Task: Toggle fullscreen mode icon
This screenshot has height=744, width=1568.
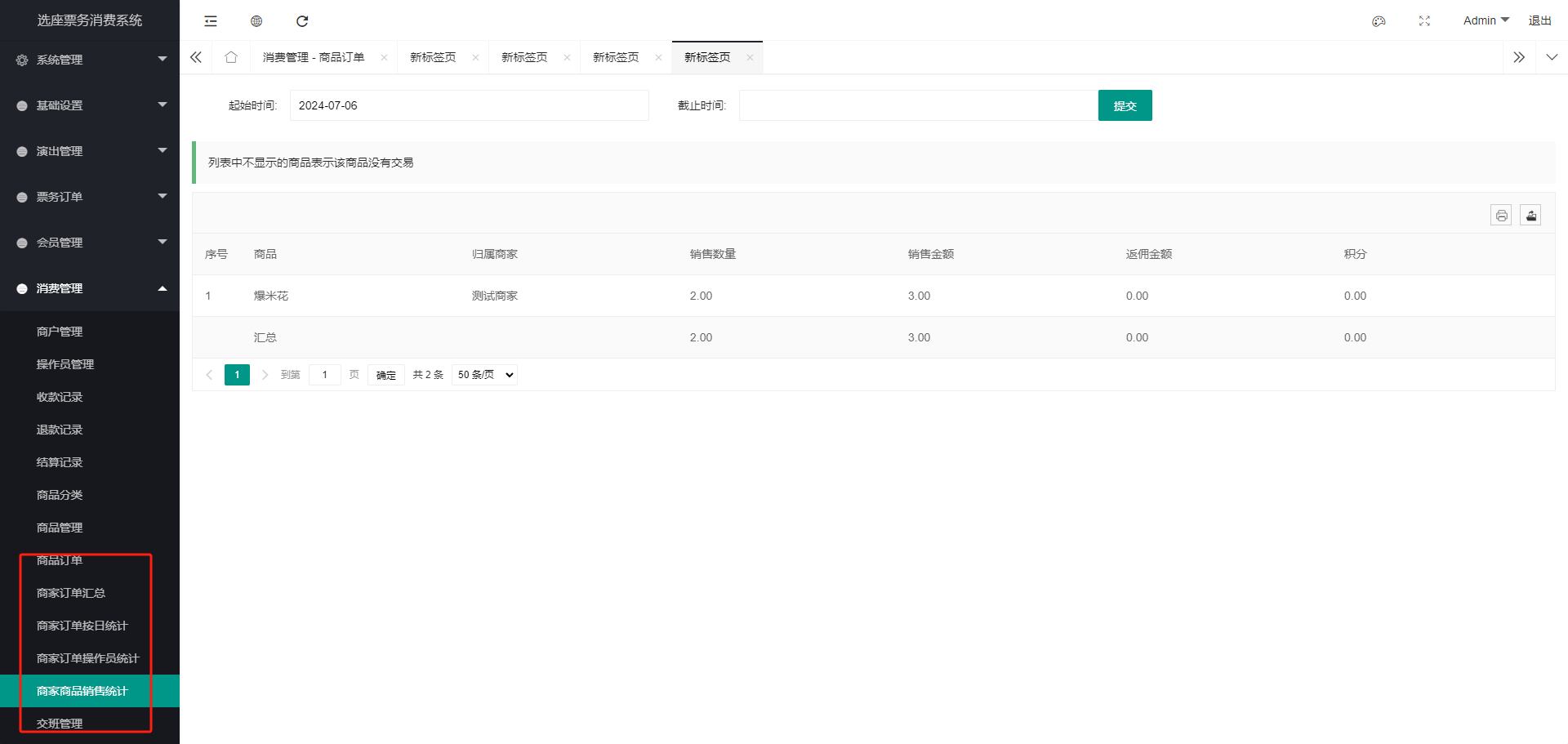Action: point(1424,21)
